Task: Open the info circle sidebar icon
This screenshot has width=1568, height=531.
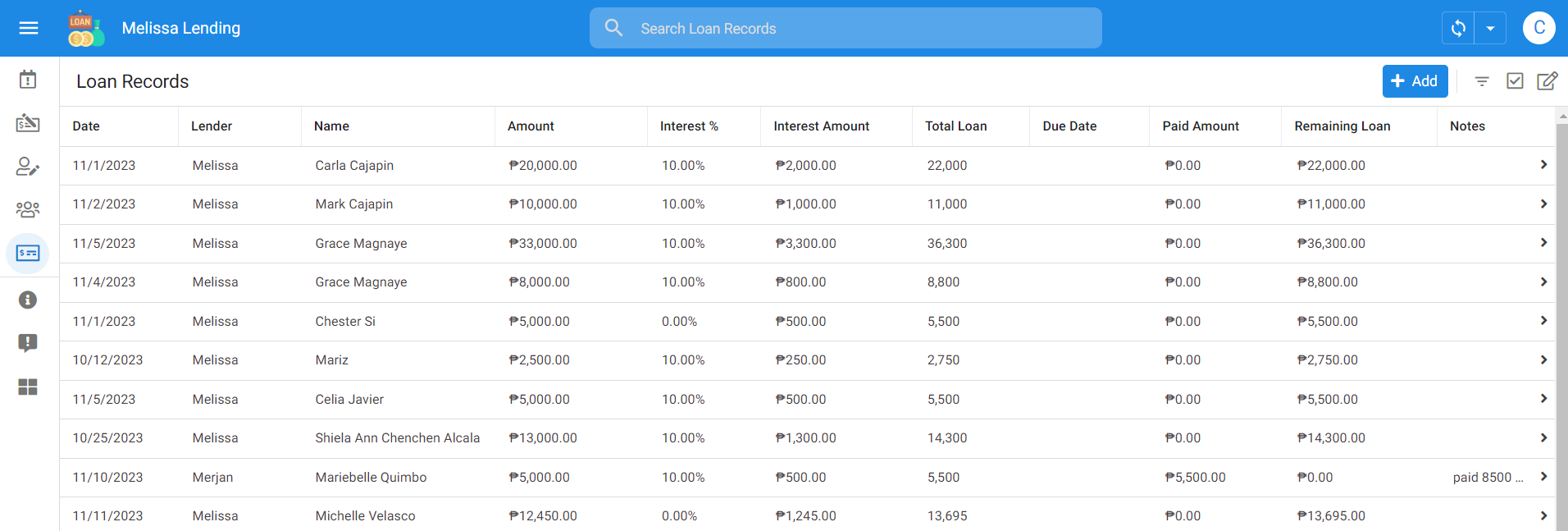Action: pos(28,300)
